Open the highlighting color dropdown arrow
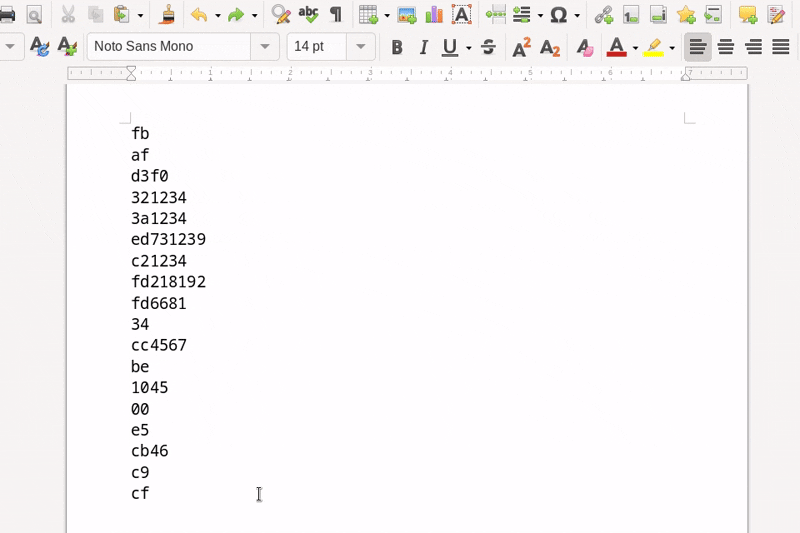Image resolution: width=800 pixels, height=533 pixels. [x=672, y=47]
